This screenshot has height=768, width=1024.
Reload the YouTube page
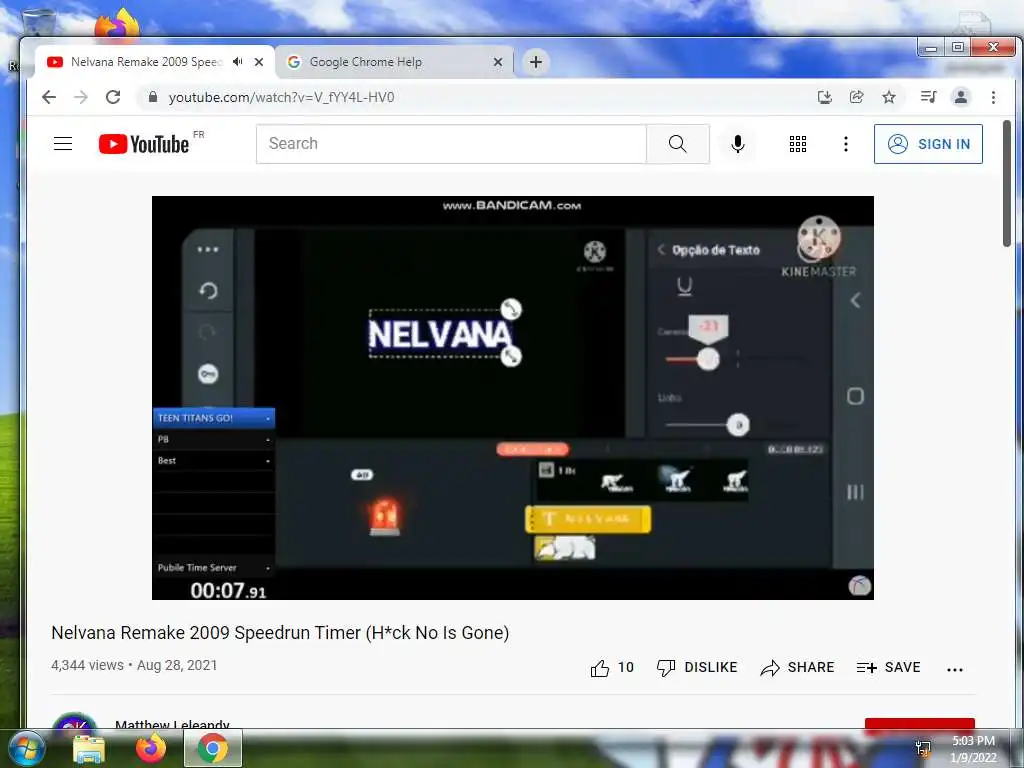click(x=113, y=97)
